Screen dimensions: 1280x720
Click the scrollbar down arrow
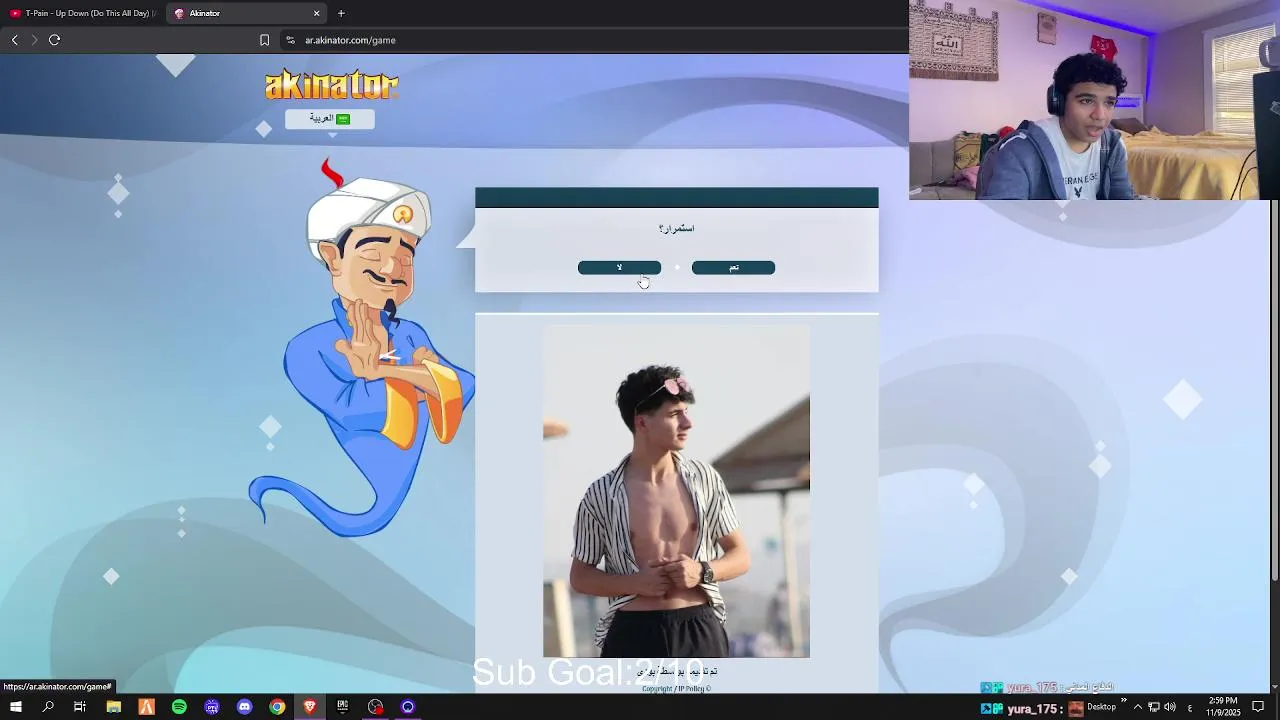pos(1274,687)
